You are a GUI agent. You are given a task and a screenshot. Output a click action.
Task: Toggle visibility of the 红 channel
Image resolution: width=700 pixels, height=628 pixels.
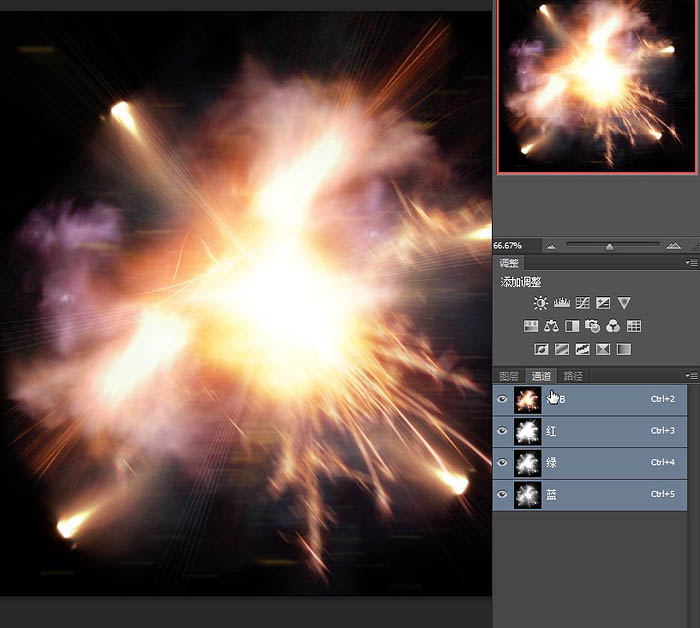502,431
